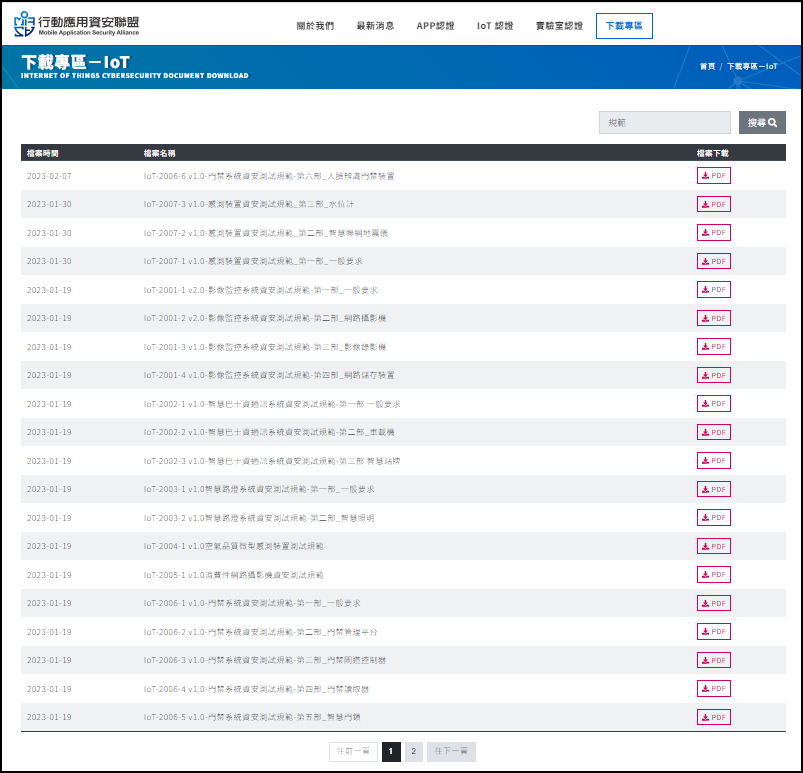The width and height of the screenshot is (803, 773).
Task: Jump to page 2 in pagination
Action: 414,751
